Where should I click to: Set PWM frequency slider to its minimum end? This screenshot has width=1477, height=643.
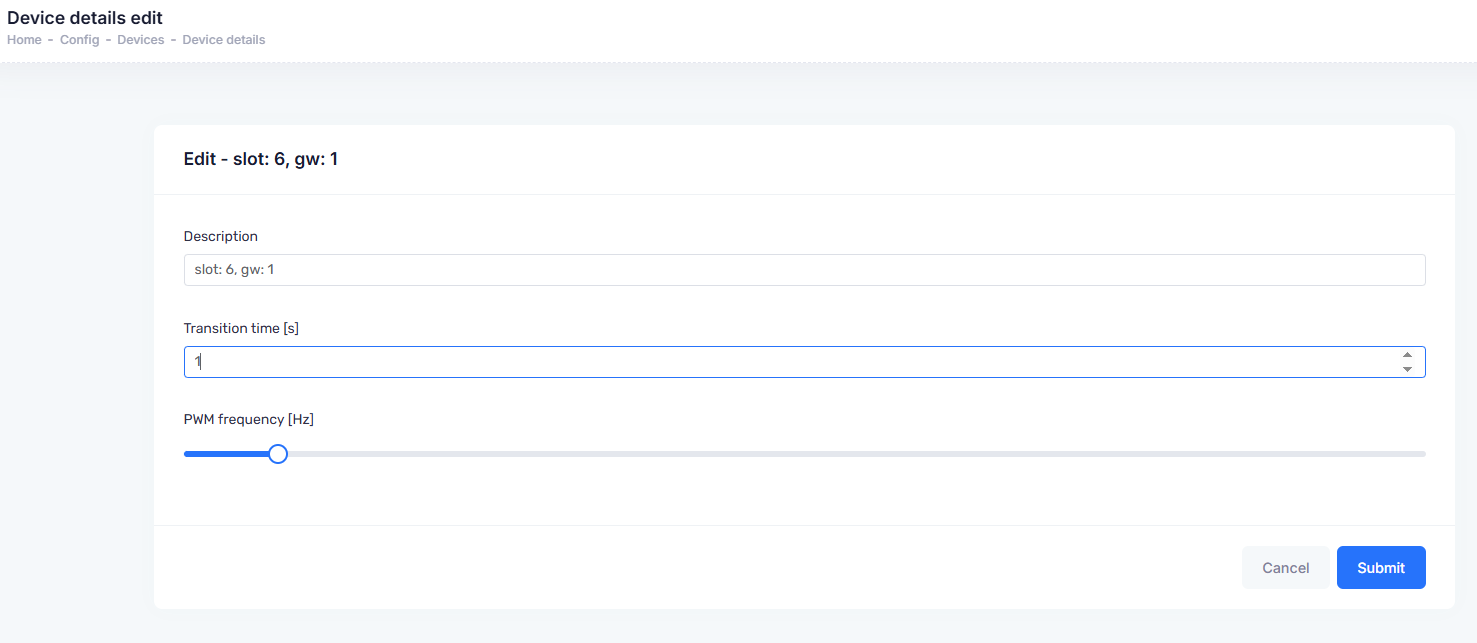click(186, 454)
